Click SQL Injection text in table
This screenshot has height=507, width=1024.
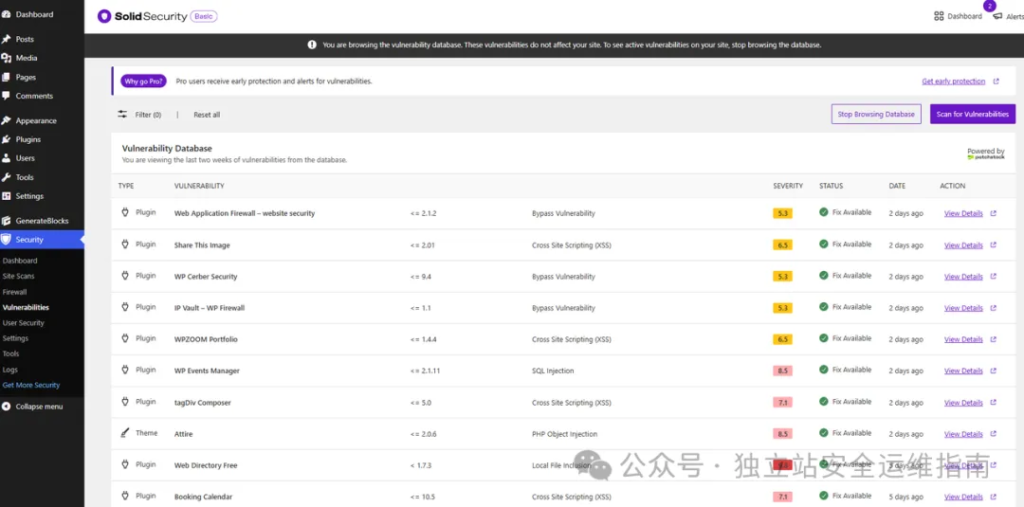(x=553, y=370)
